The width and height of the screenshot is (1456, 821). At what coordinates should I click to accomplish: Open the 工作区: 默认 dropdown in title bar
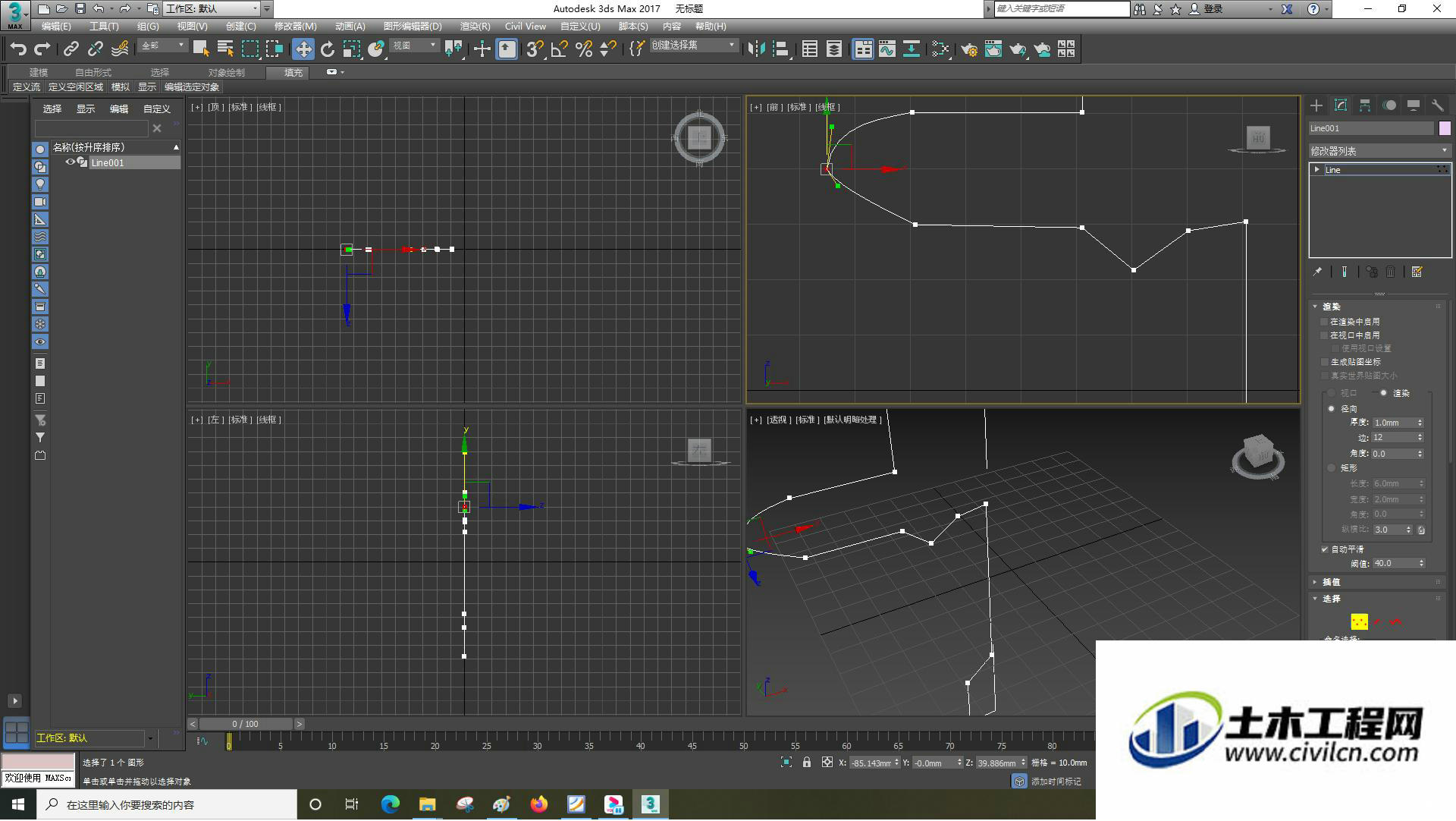pos(212,9)
